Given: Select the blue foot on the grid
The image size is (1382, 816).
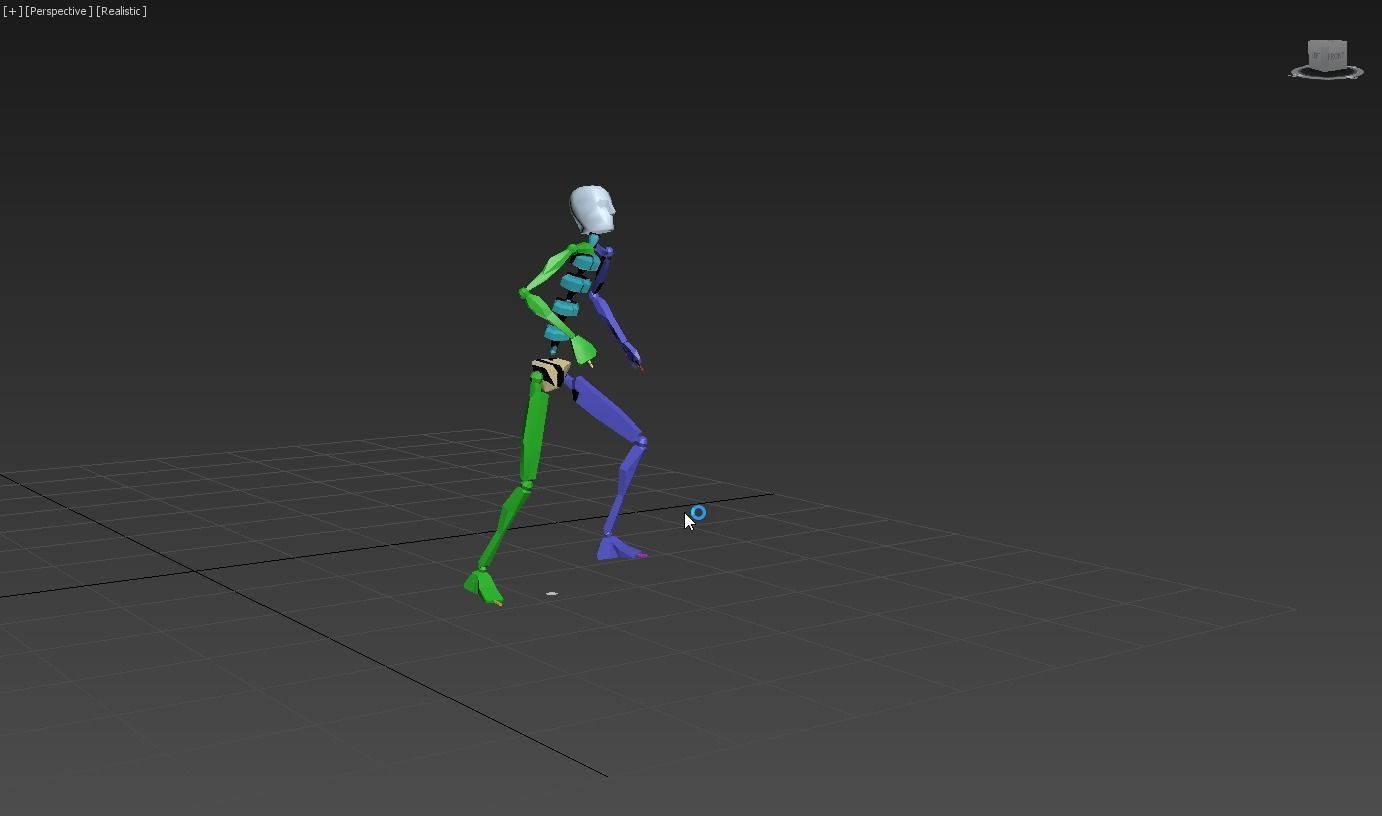Looking at the screenshot, I should (x=619, y=548).
